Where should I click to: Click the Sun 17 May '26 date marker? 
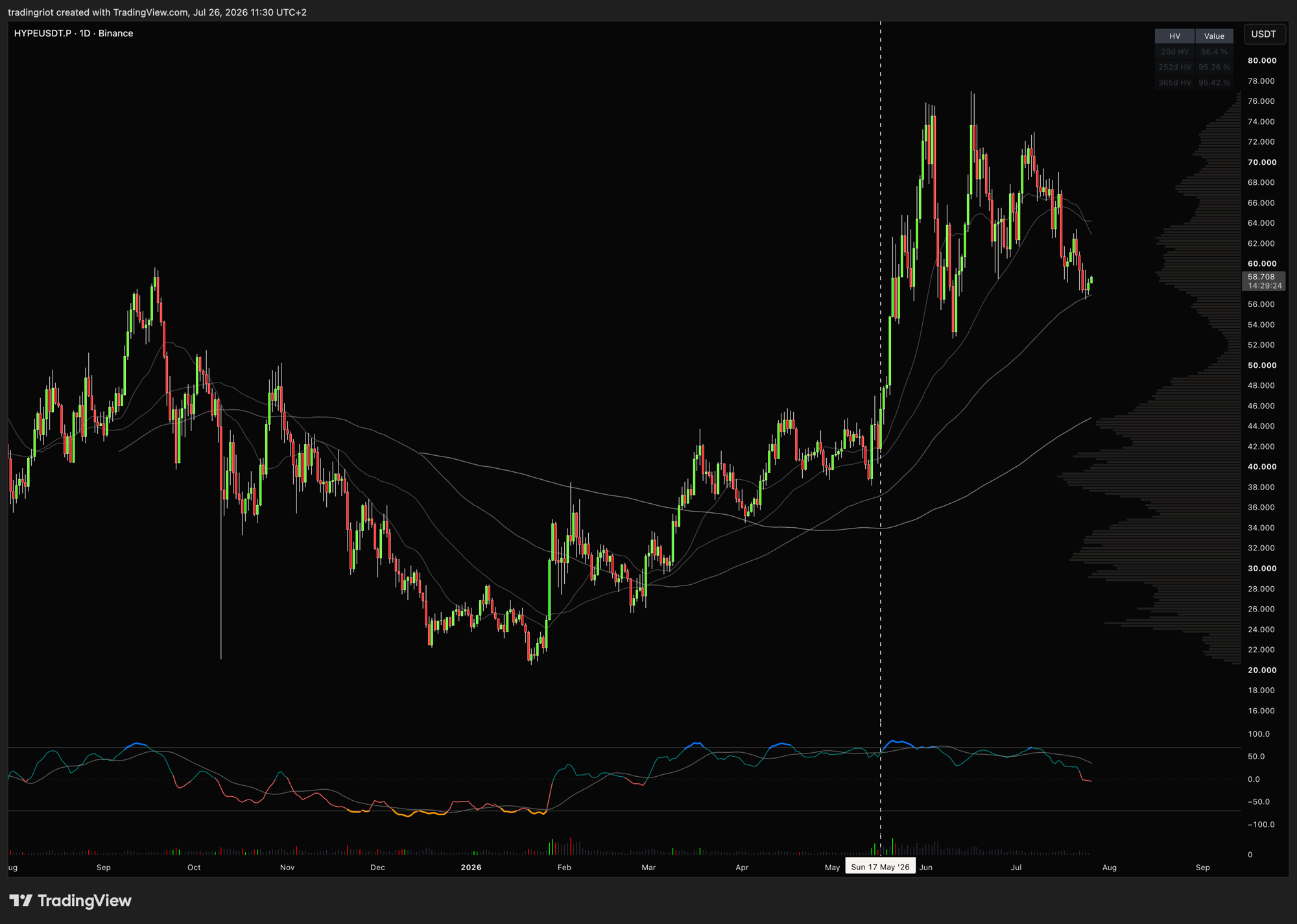point(880,867)
